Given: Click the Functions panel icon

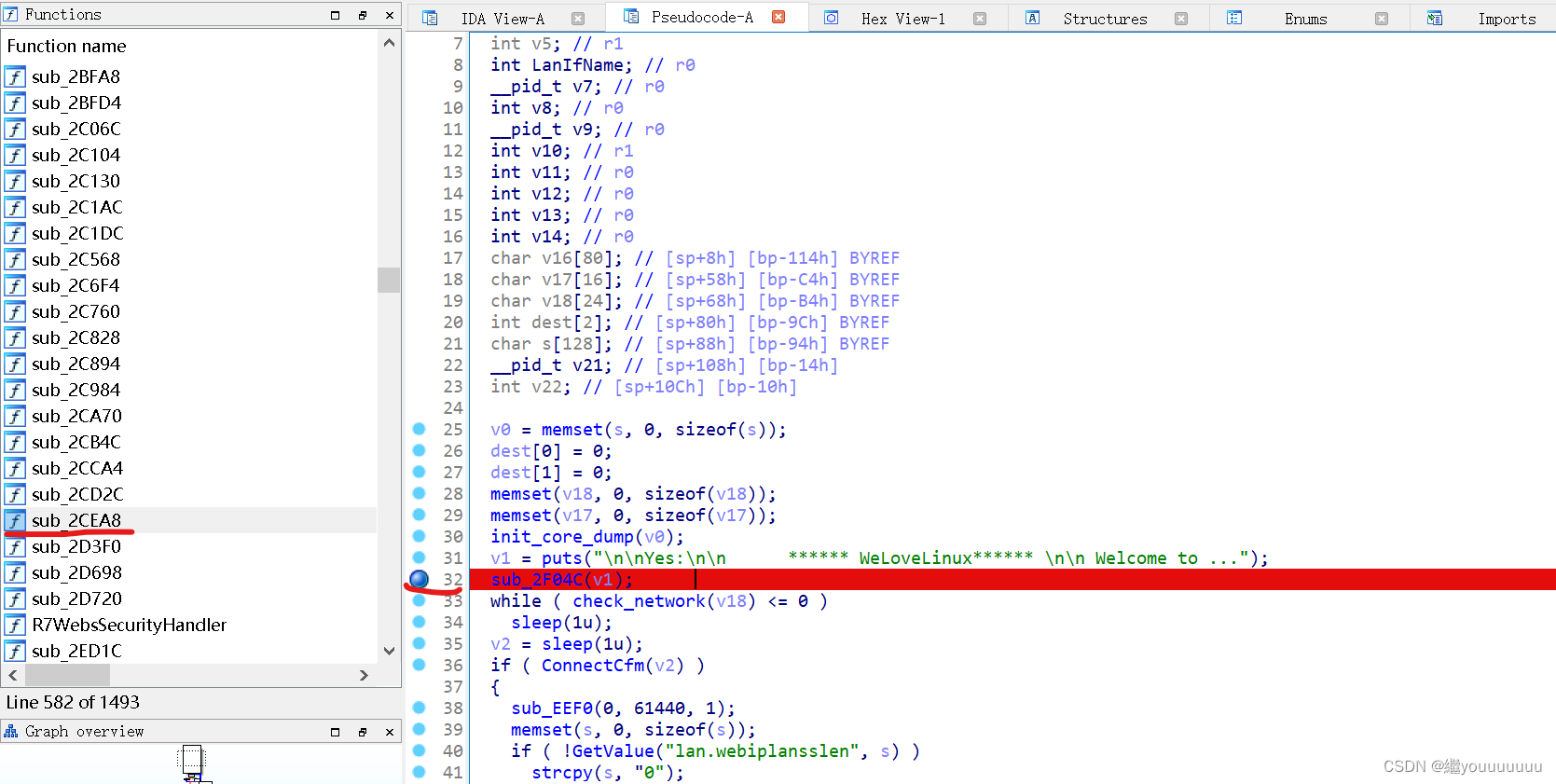Looking at the screenshot, I should [x=11, y=14].
